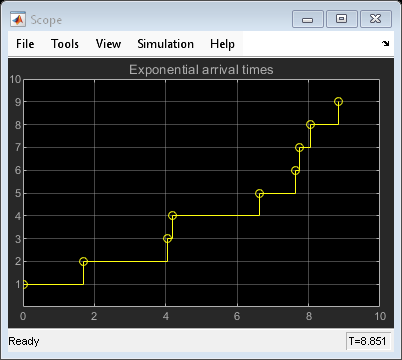This screenshot has width=402, height=360.
Task: Click the MATLAB logo icon in title bar
Action: 18,19
